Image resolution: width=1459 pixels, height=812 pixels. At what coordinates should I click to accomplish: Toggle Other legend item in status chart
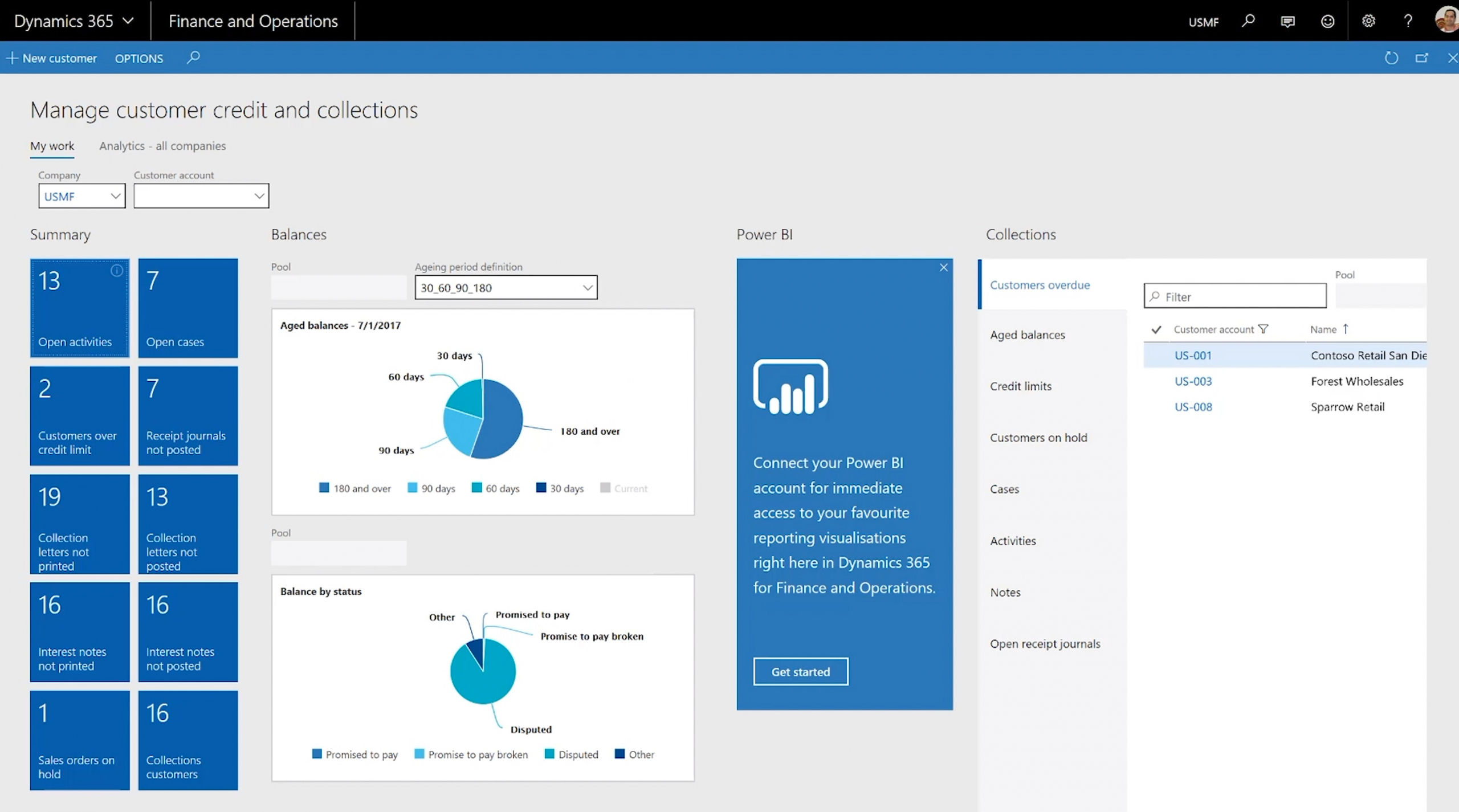(634, 754)
